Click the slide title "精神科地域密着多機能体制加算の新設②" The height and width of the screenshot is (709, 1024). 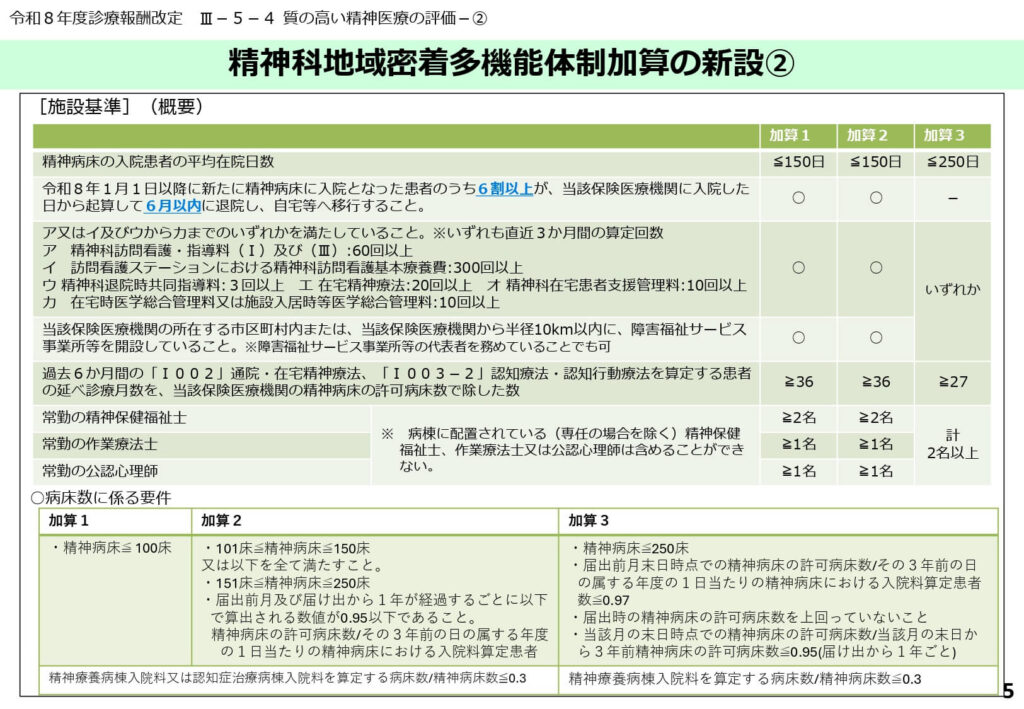click(x=511, y=64)
